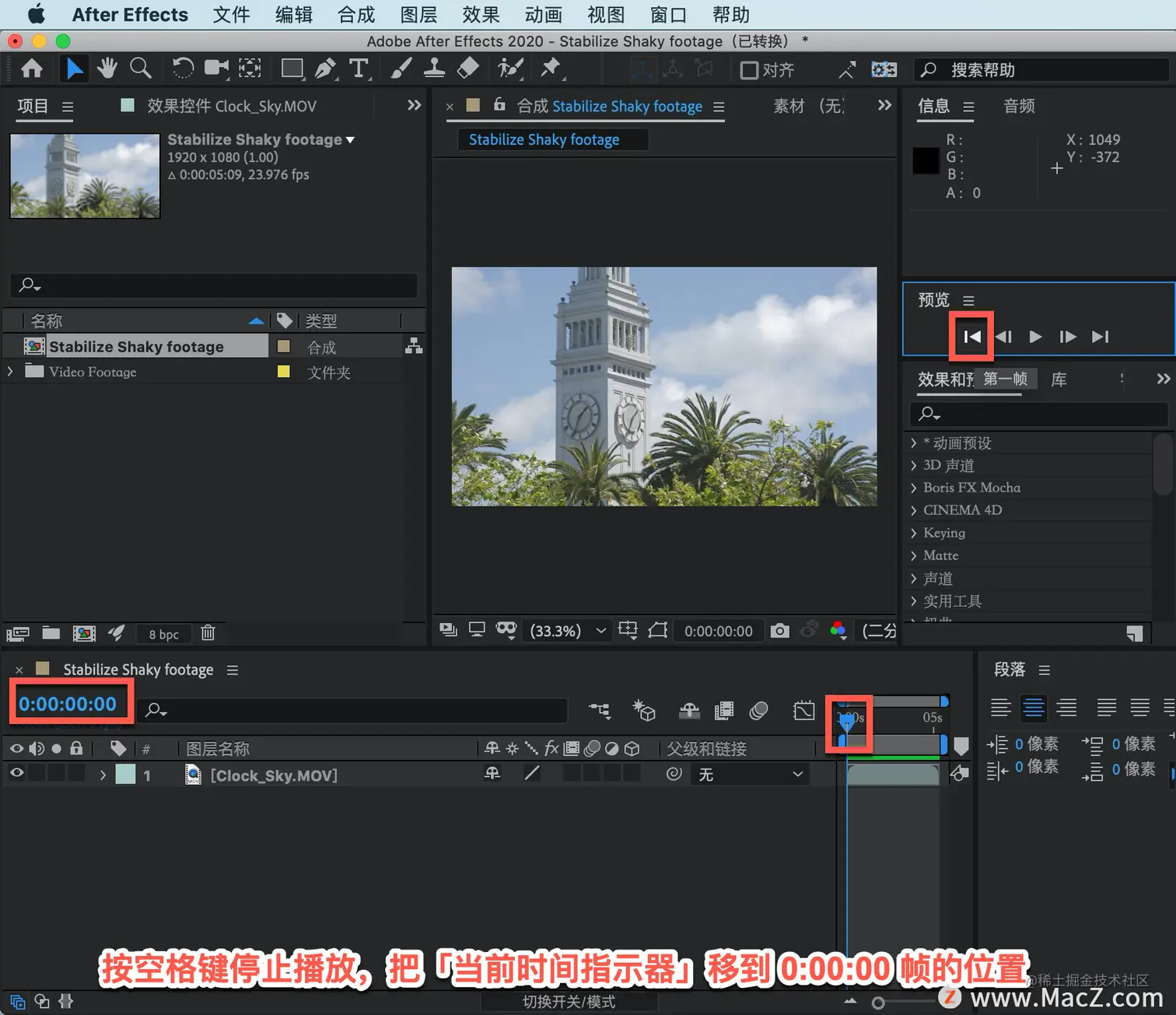Select the Eraser tool
Image resolution: width=1176 pixels, height=1015 pixels.
coord(467,69)
